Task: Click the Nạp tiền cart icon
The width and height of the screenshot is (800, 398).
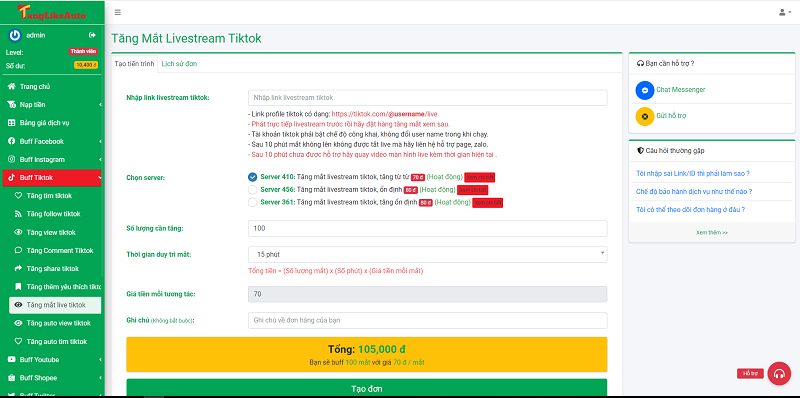Action: [11, 105]
